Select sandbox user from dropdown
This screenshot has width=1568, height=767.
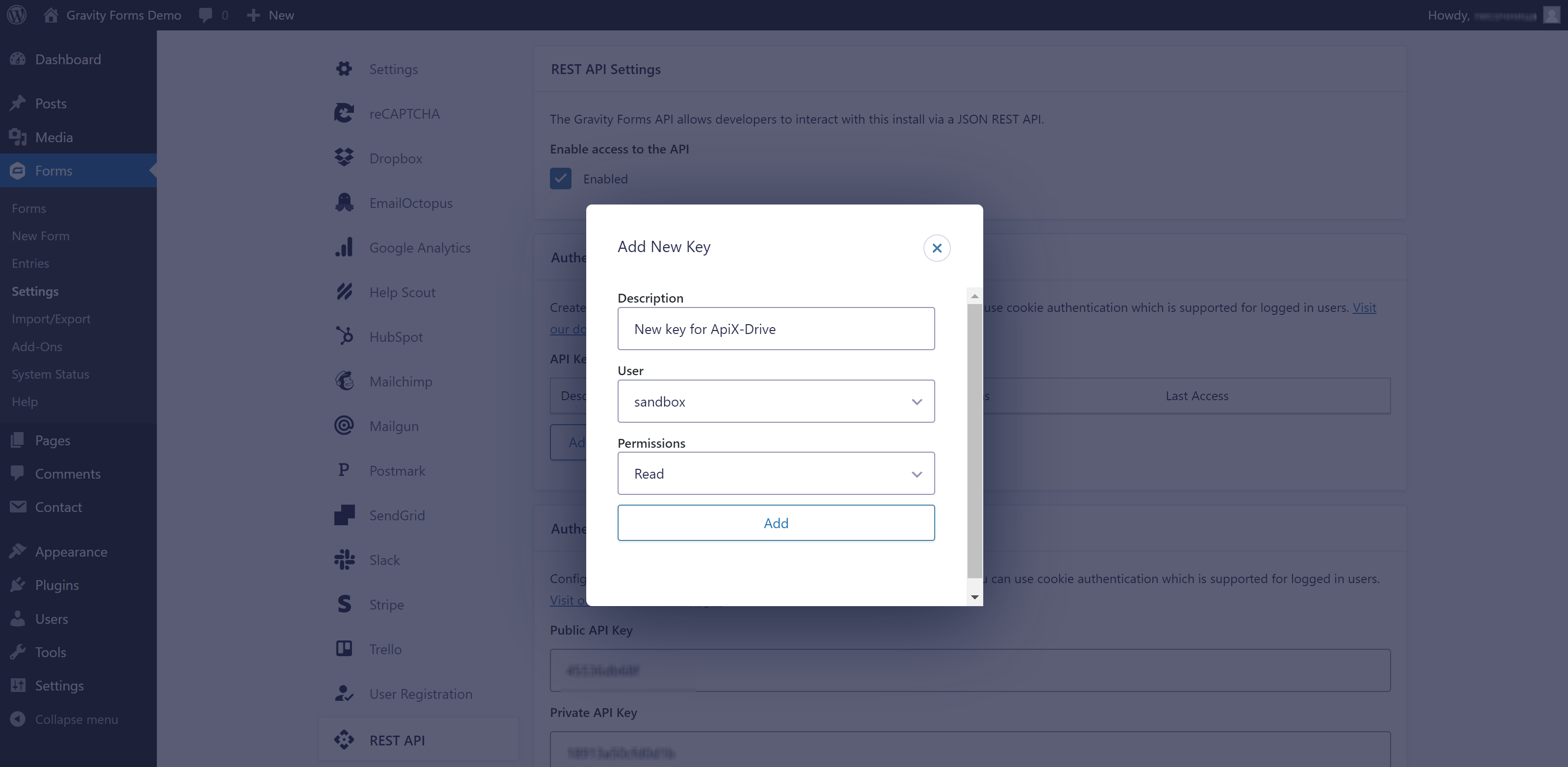(x=776, y=401)
